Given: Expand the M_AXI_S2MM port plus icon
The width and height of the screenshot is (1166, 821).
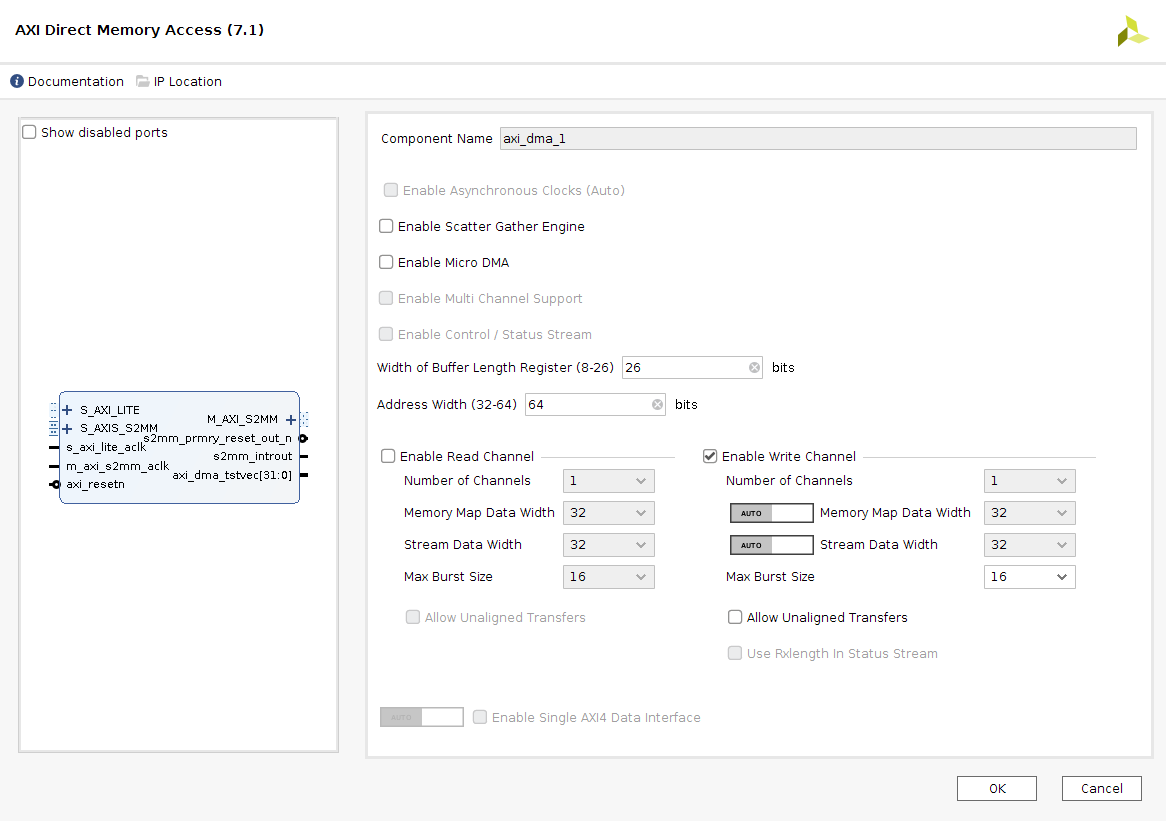Looking at the screenshot, I should click(291, 420).
